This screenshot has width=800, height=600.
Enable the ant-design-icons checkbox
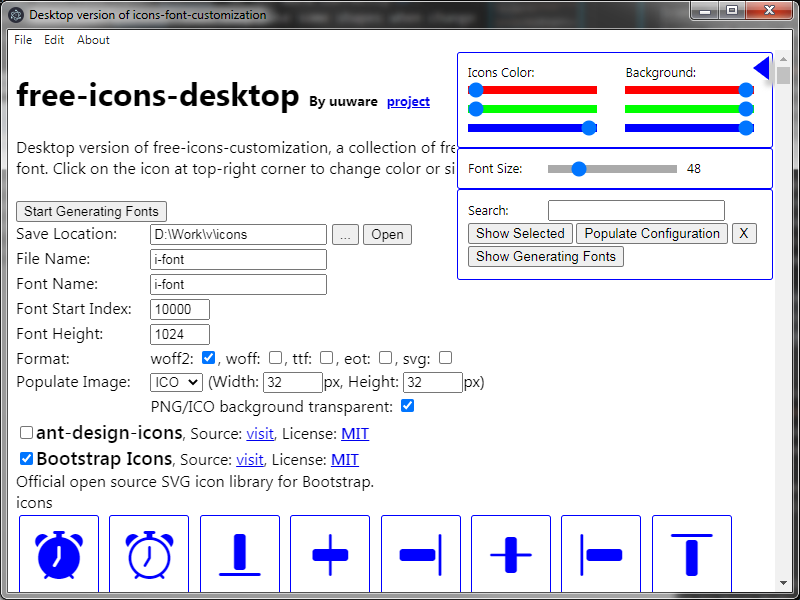pyautogui.click(x=27, y=433)
